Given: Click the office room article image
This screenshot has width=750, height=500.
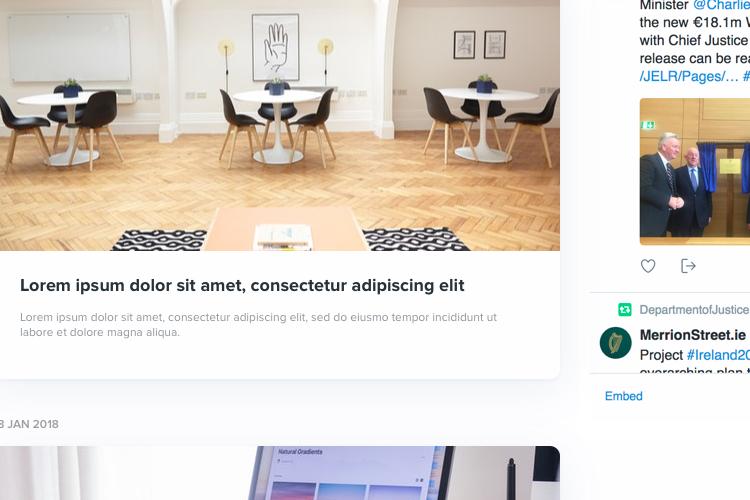Looking at the screenshot, I should coord(280,125).
